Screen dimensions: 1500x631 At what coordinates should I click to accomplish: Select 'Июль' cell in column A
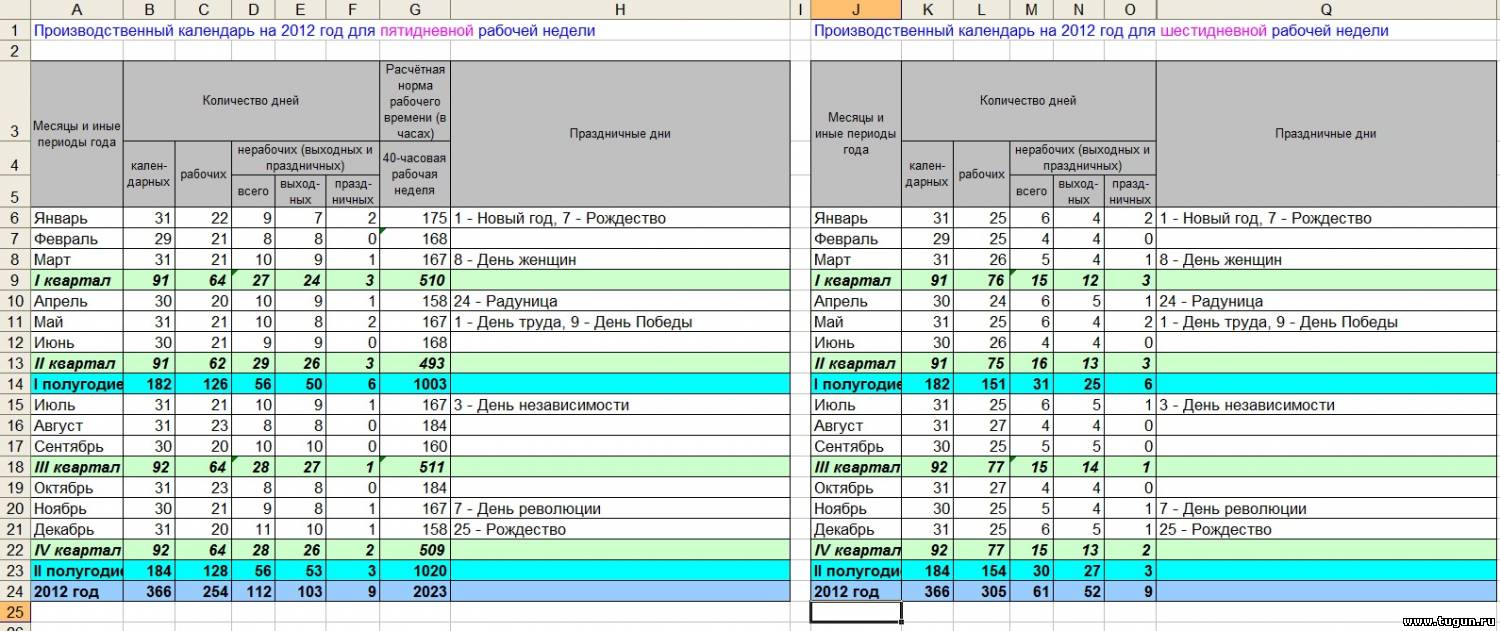(77, 405)
